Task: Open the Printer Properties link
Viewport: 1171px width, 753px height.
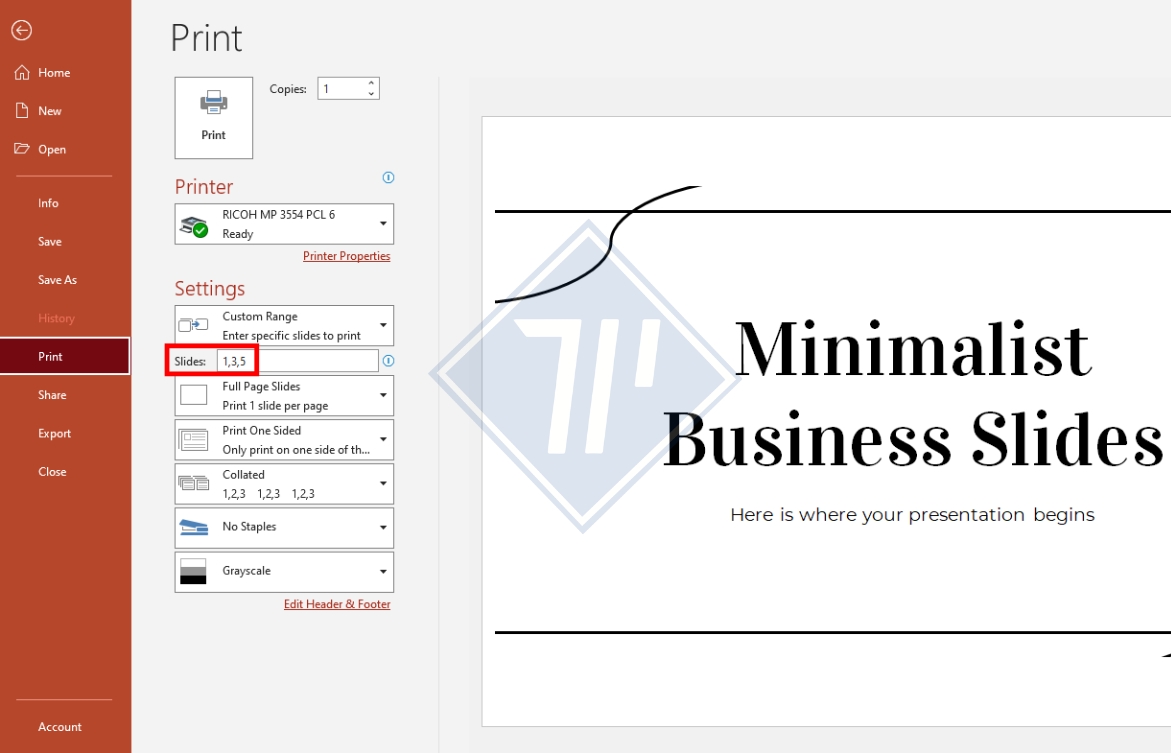Action: 346,256
